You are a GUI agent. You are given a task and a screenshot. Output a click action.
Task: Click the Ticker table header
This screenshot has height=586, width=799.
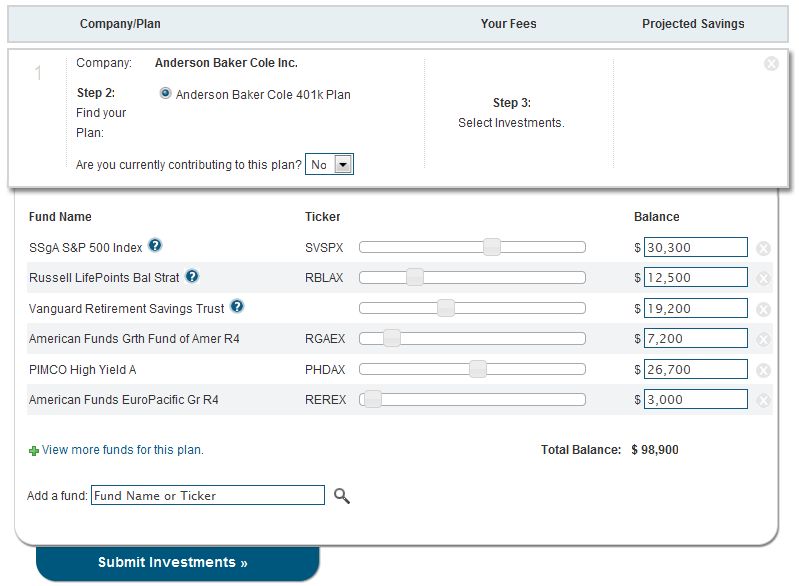pyautogui.click(x=323, y=217)
